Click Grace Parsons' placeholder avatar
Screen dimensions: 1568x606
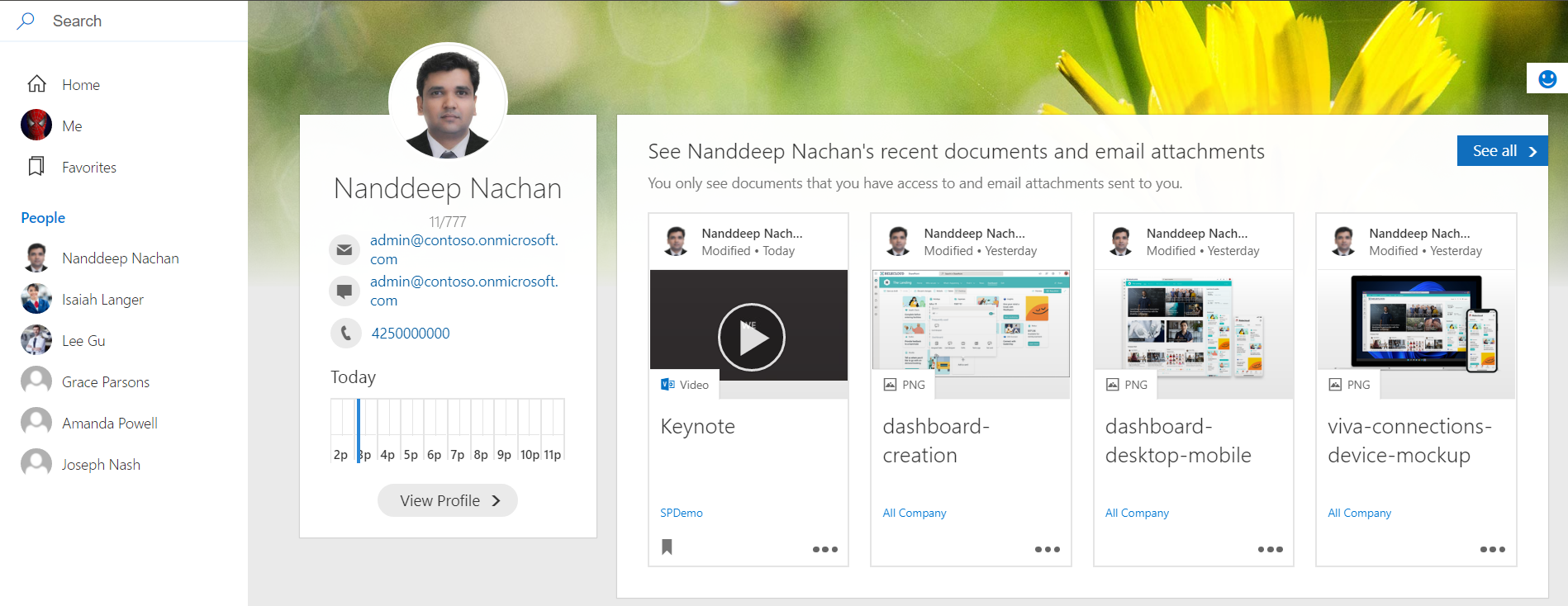pos(36,381)
